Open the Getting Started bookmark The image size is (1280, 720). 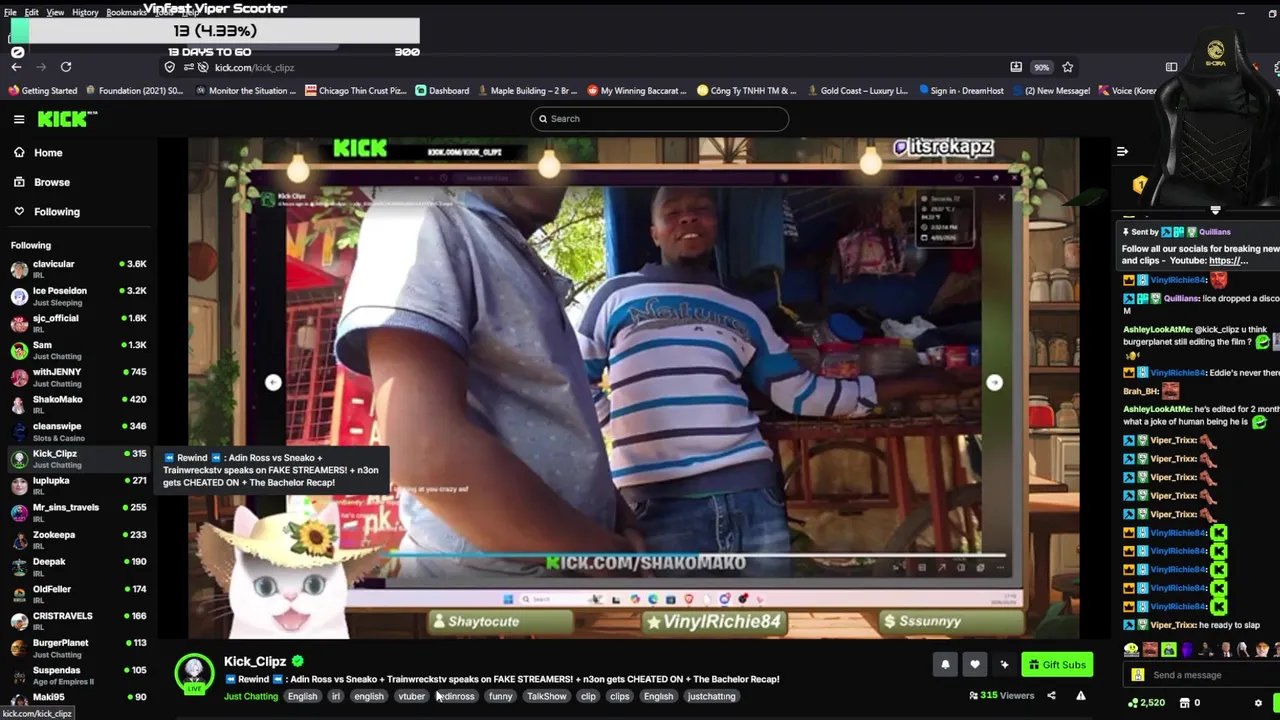pyautogui.click(x=42, y=90)
